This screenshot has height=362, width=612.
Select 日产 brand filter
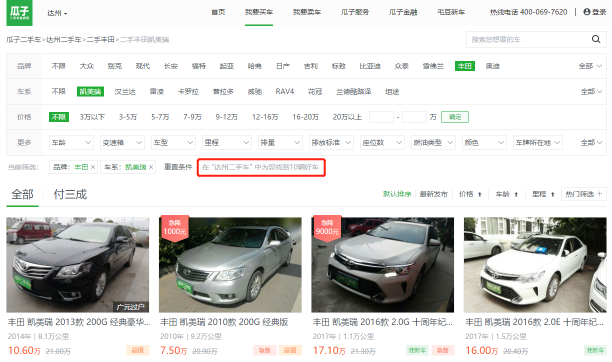click(x=283, y=66)
